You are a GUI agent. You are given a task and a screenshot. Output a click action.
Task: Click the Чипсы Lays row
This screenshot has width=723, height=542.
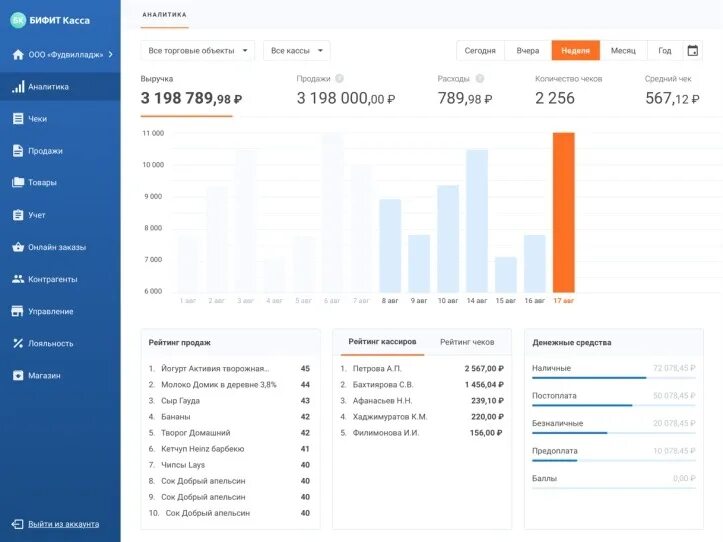click(x=229, y=465)
